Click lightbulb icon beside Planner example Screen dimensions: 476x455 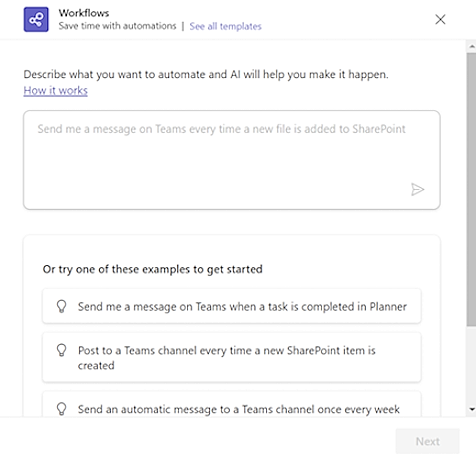61,306
